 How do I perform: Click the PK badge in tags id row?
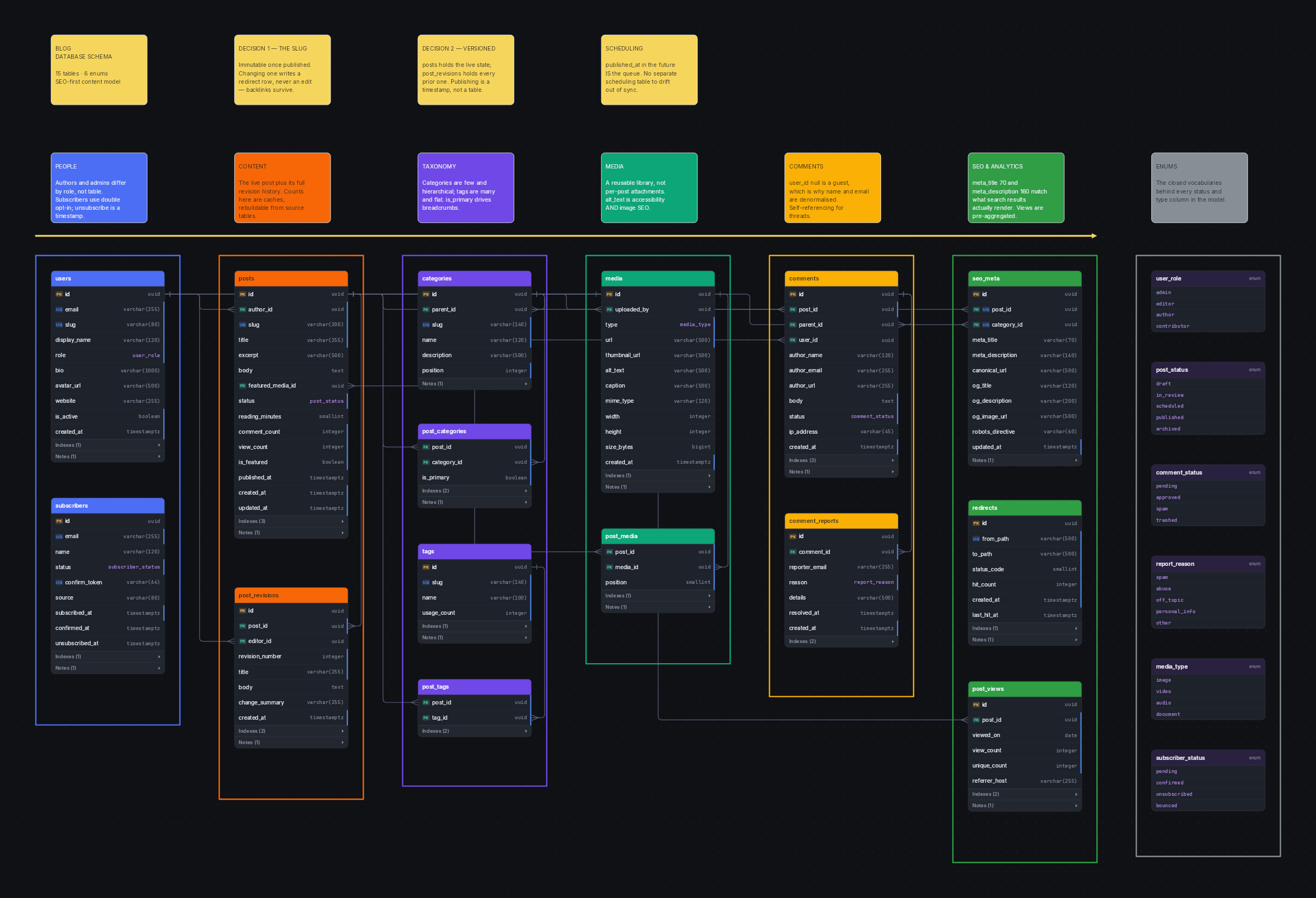tap(426, 568)
